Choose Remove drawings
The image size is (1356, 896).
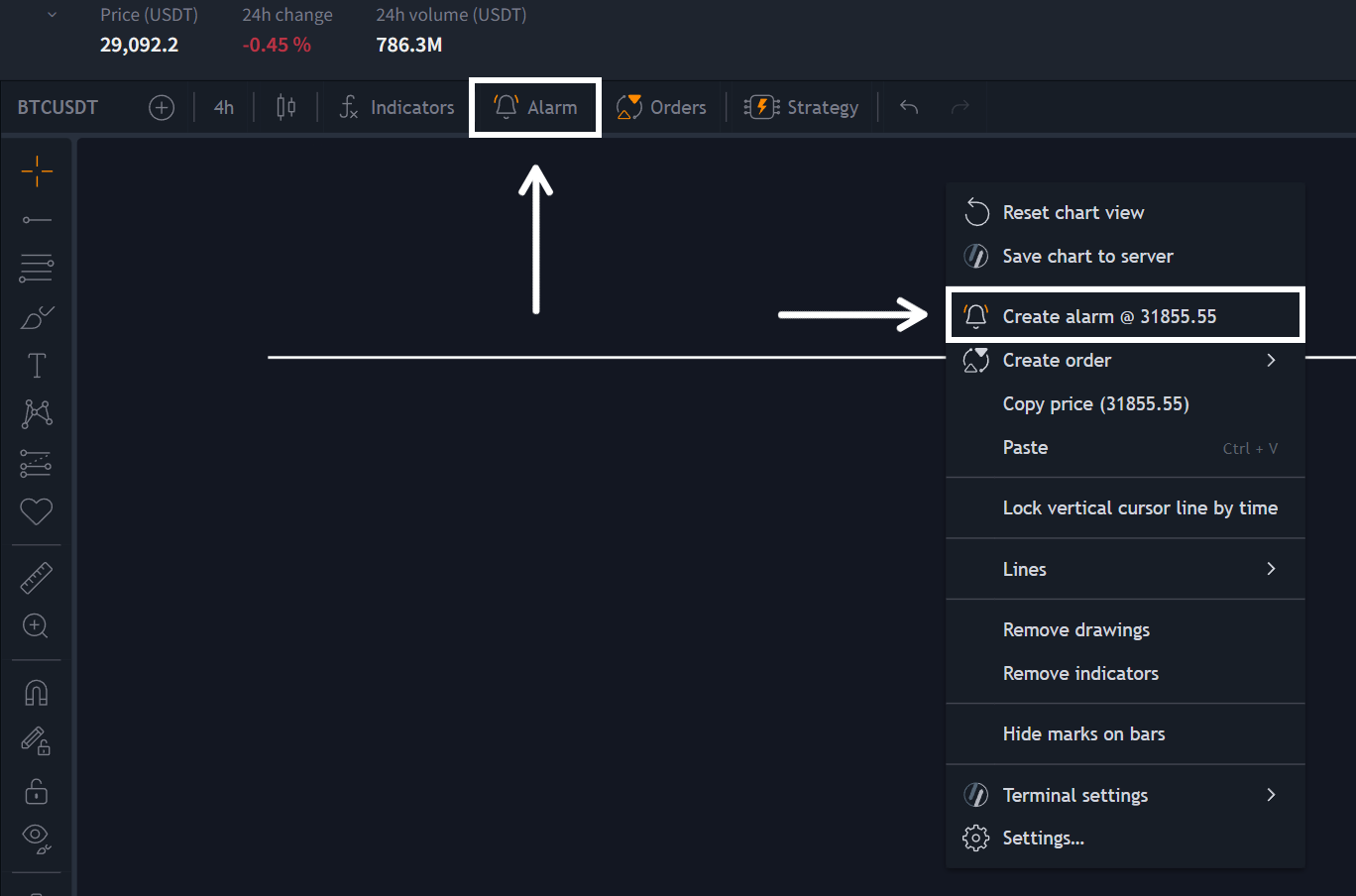1125,629
